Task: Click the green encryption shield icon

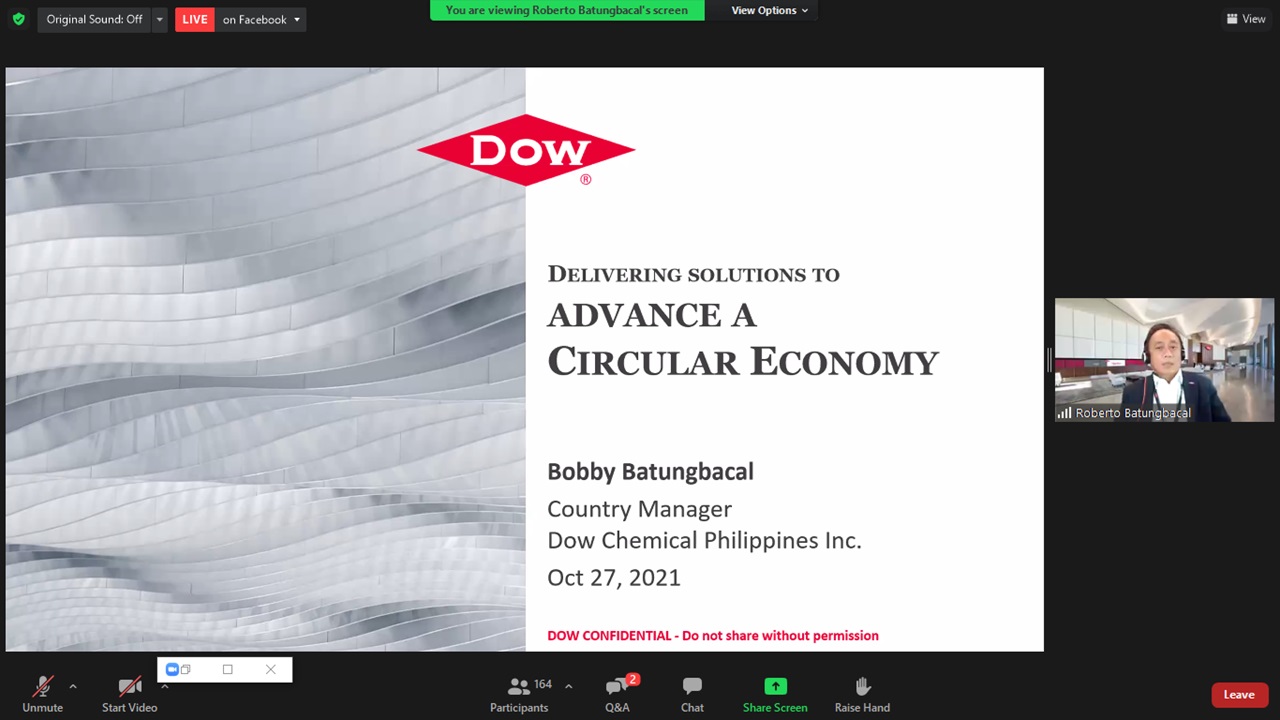Action: coord(18,19)
